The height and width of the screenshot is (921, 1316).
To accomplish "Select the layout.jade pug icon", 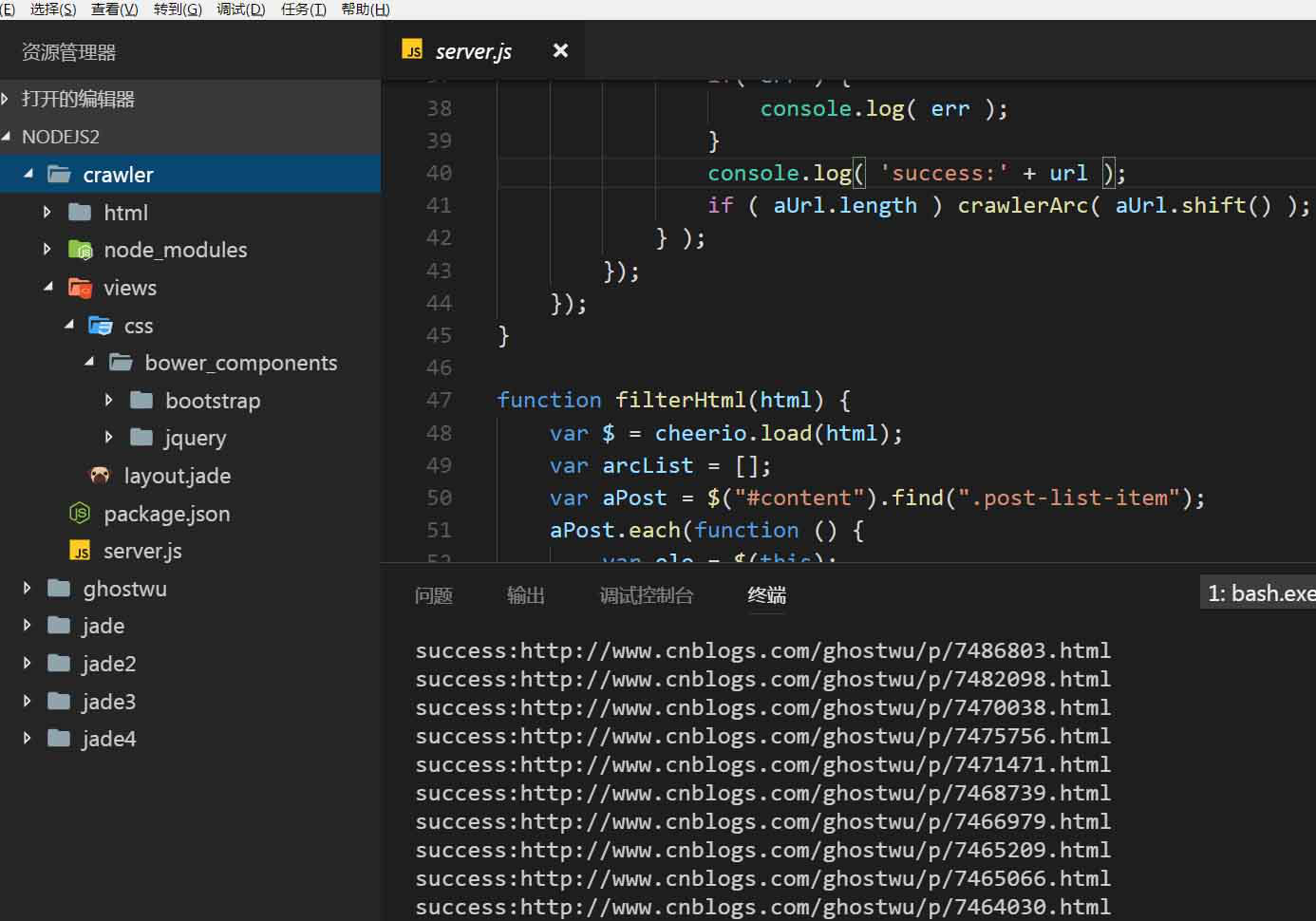I will click(99, 476).
